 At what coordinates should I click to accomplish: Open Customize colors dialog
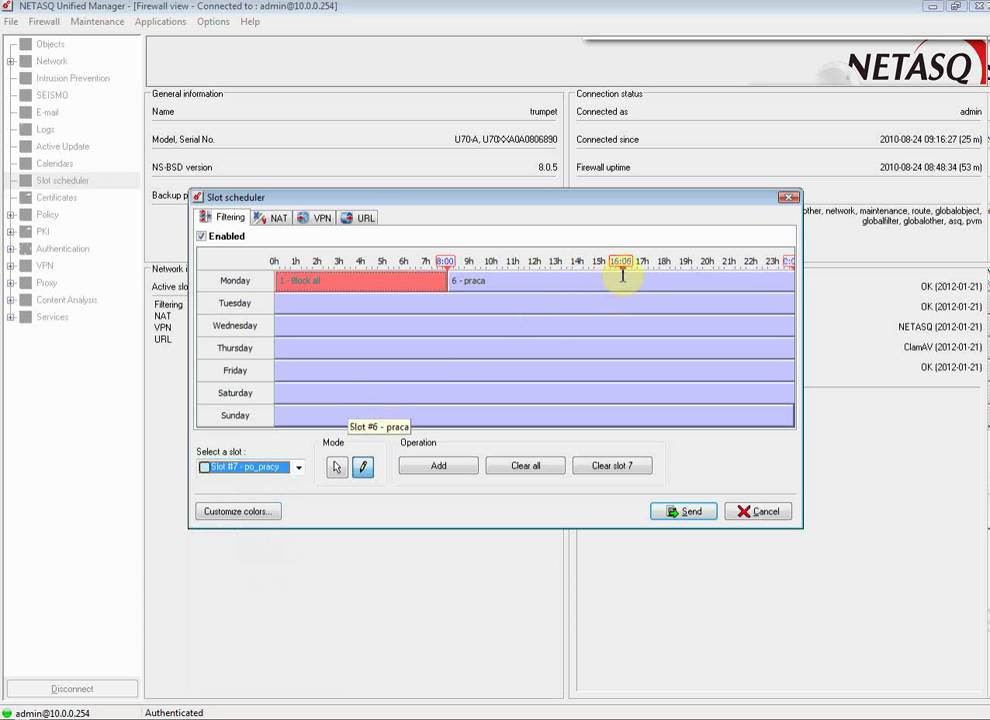(238, 512)
